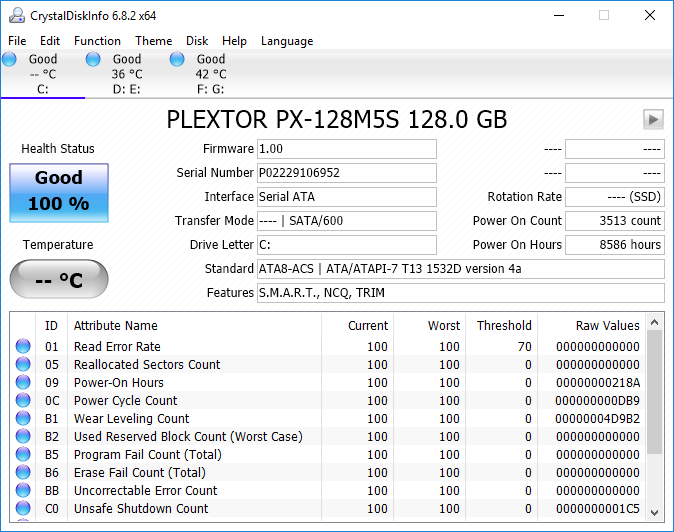Click the Rotation Rate (SSD) field
Viewport: 674px width, 532px height.
click(x=615, y=197)
